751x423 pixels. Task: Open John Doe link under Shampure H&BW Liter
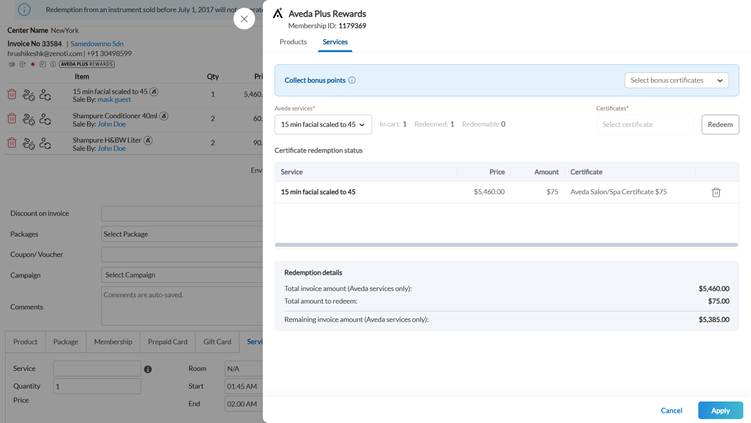tap(112, 149)
